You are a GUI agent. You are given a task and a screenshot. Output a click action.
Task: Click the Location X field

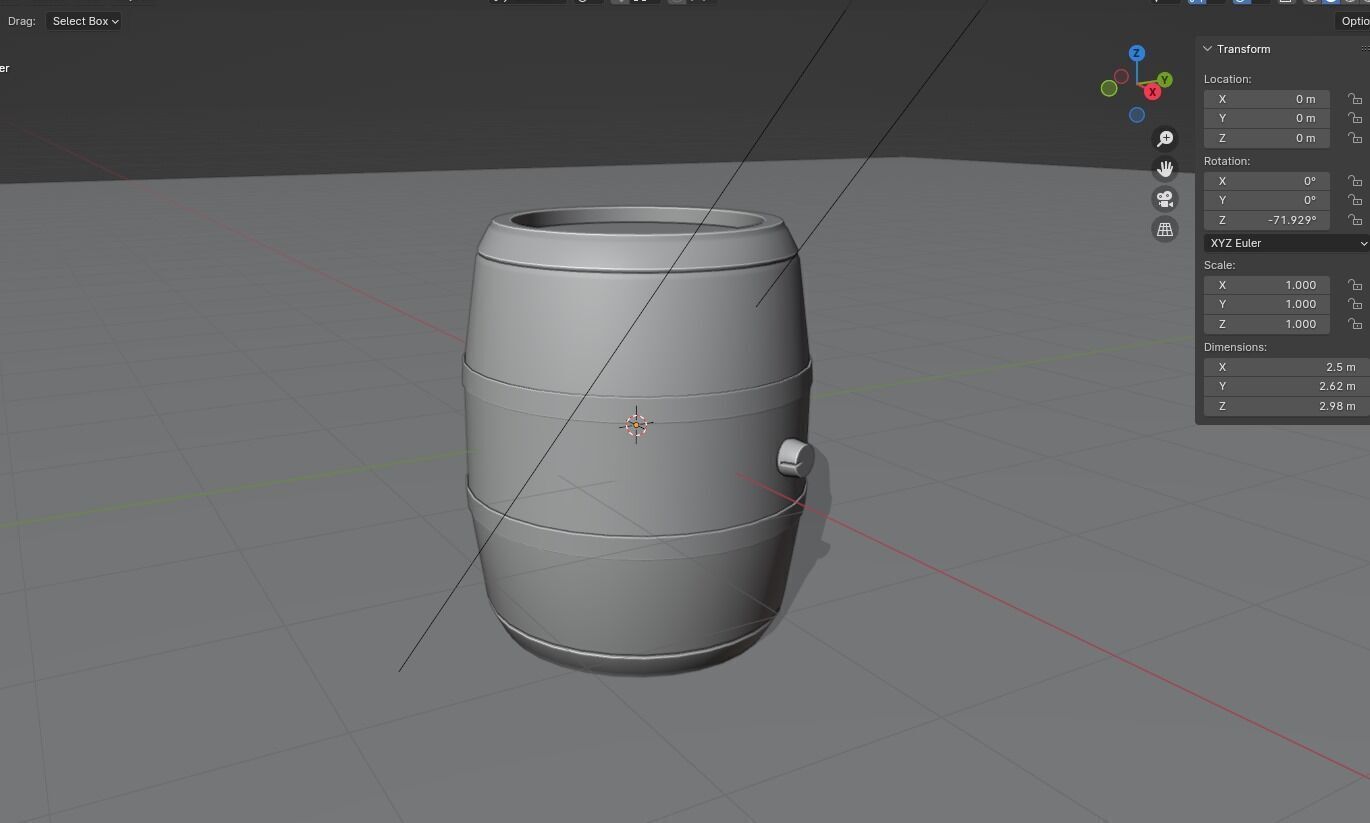1267,99
